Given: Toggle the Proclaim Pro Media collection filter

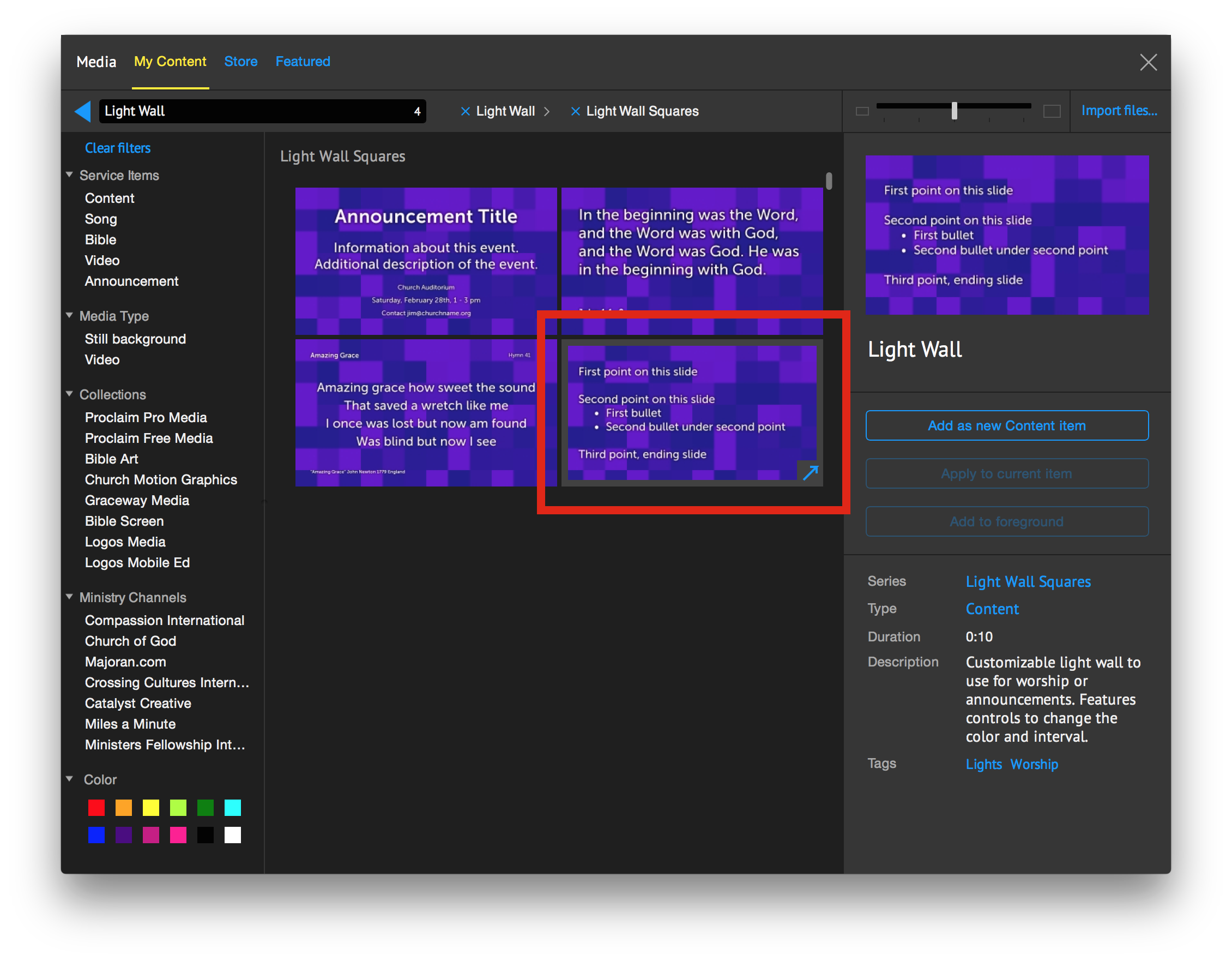Looking at the screenshot, I should point(146,417).
